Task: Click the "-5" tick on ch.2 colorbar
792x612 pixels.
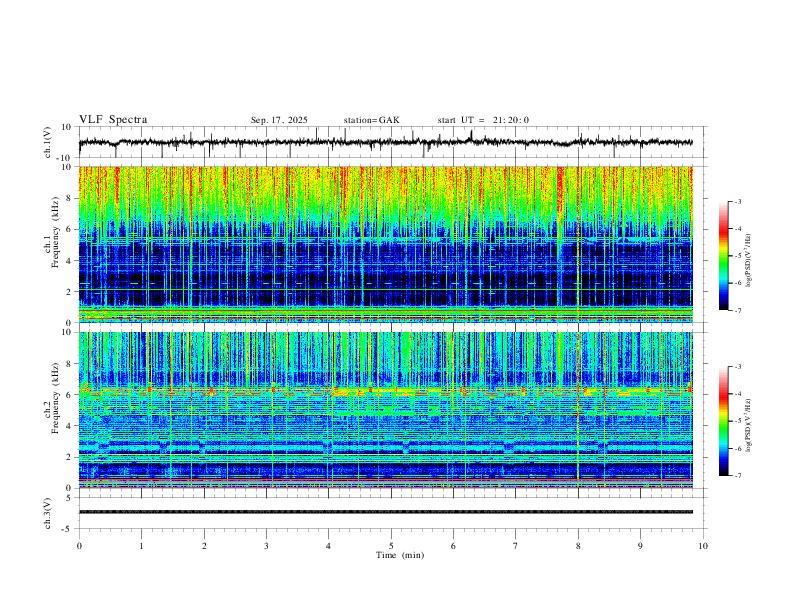Action: (x=737, y=421)
